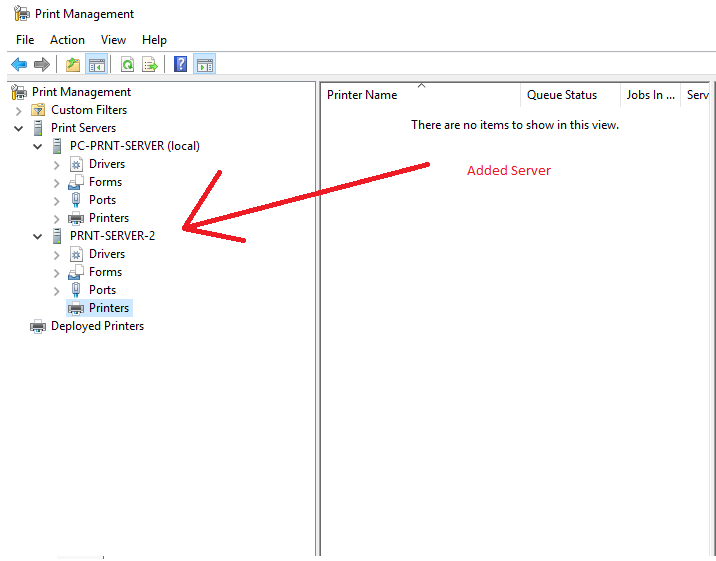716x561 pixels.
Task: Expand Forms under PC-PRNT-SERVER (local)
Action: (x=57, y=183)
